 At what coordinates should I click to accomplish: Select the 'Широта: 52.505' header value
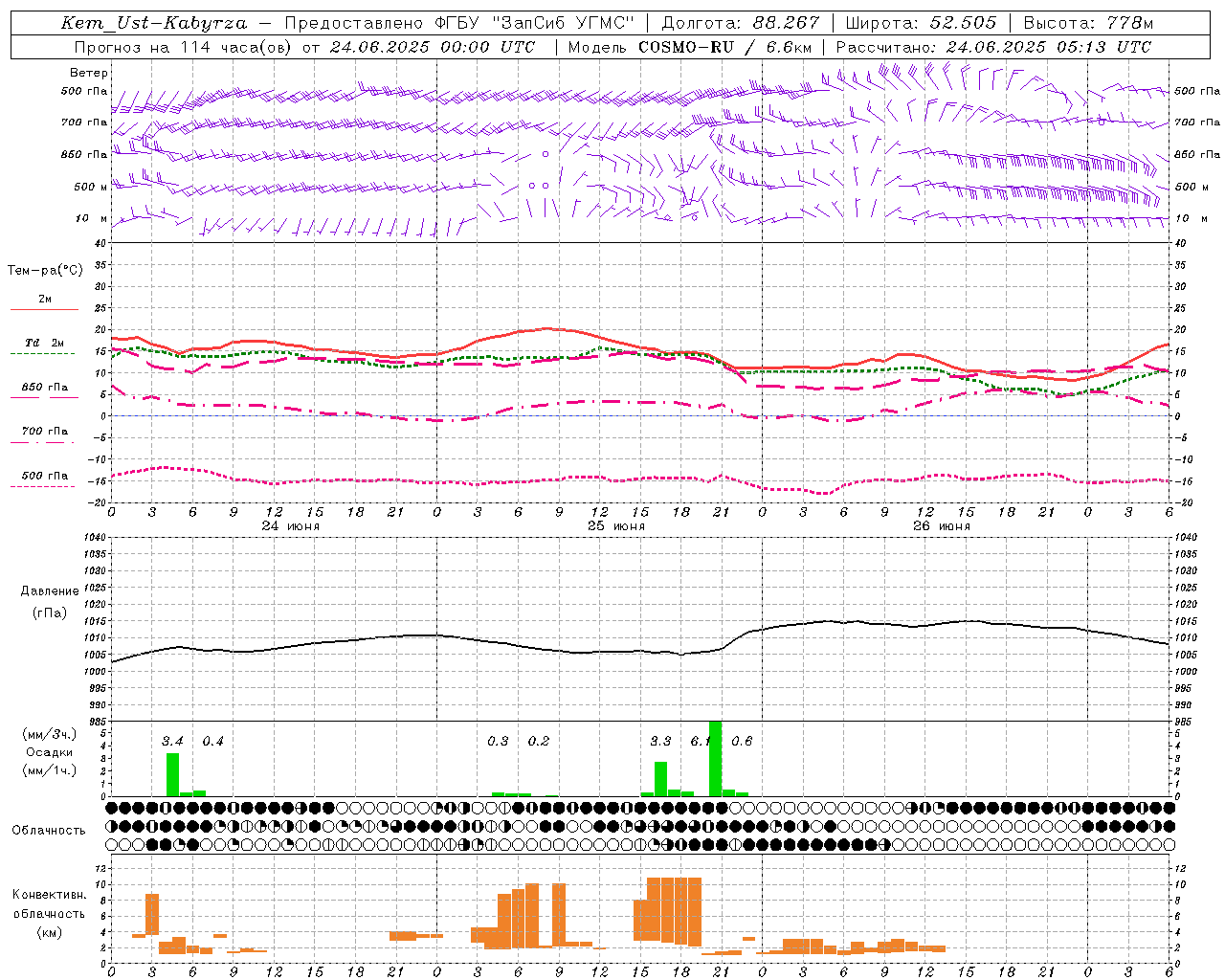coord(921,23)
